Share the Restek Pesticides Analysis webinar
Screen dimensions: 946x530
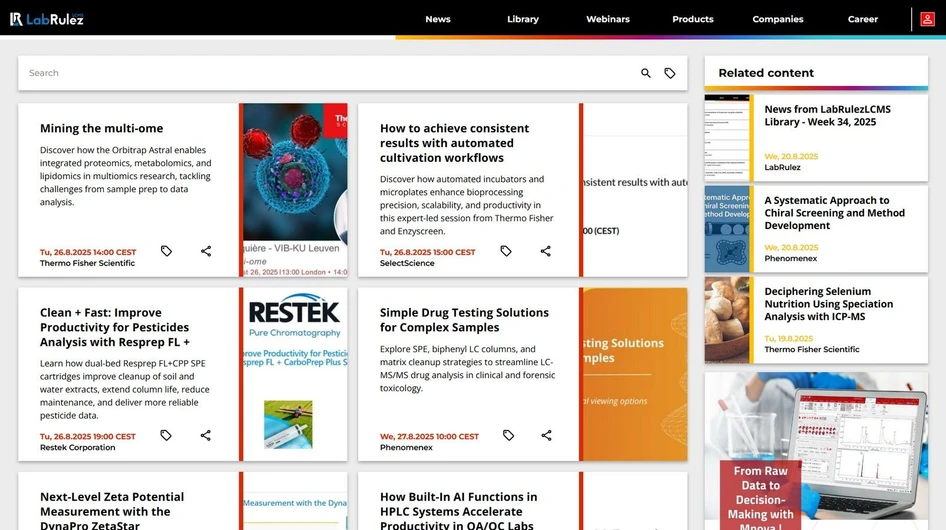pyautogui.click(x=206, y=435)
